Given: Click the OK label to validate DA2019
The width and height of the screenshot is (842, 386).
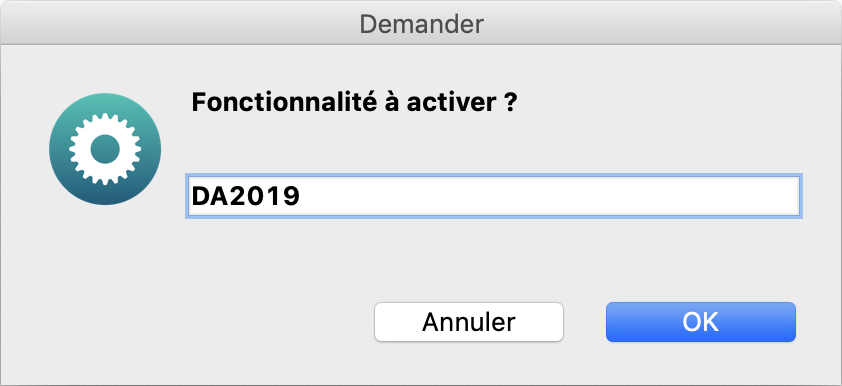Looking at the screenshot, I should 701,322.
